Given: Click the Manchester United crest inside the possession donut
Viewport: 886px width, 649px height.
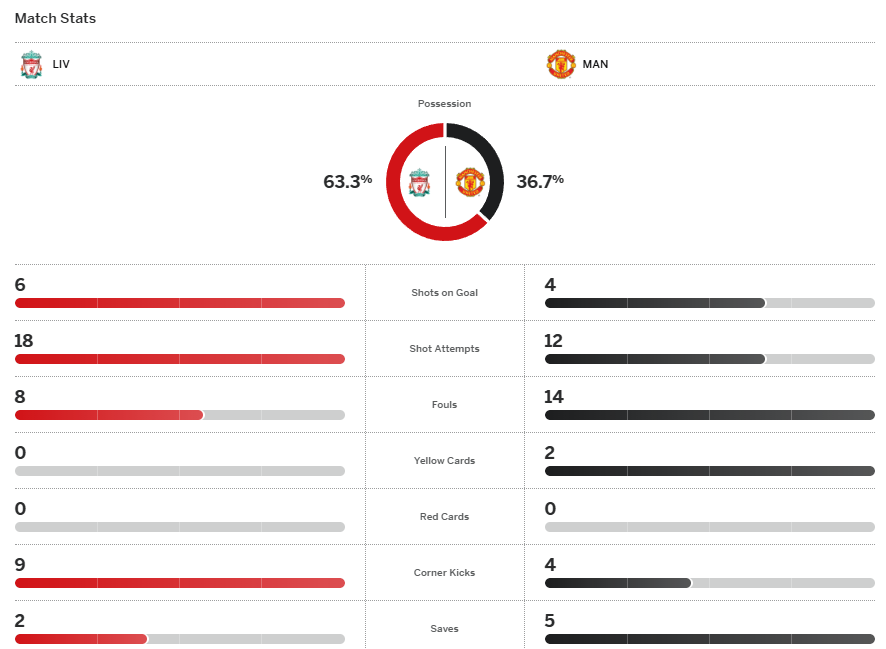Looking at the screenshot, I should tap(470, 182).
